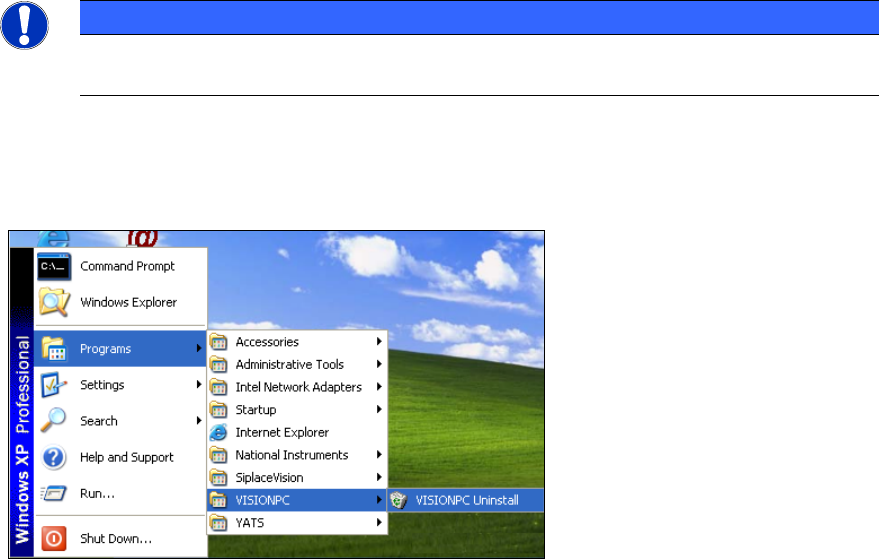The height and width of the screenshot is (559, 879).
Task: Expand the YATS submenu arrow
Action: (x=379, y=522)
